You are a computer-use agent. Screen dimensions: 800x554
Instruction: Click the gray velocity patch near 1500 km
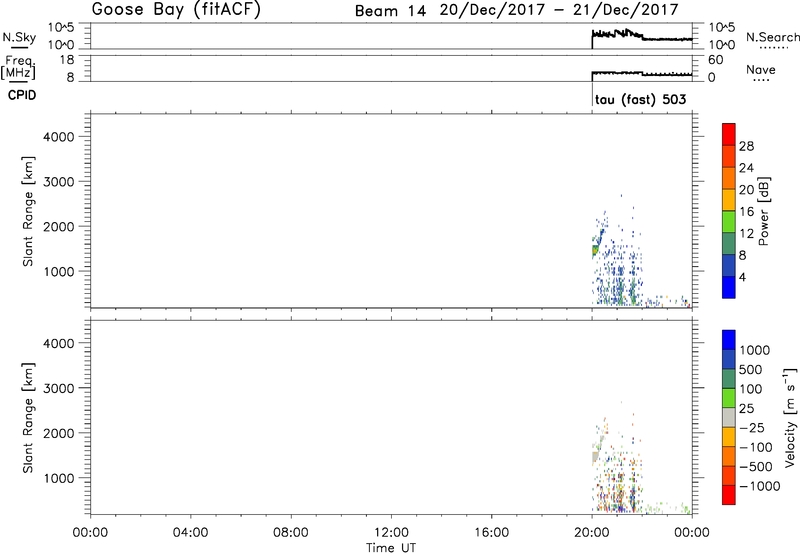[x=595, y=458]
